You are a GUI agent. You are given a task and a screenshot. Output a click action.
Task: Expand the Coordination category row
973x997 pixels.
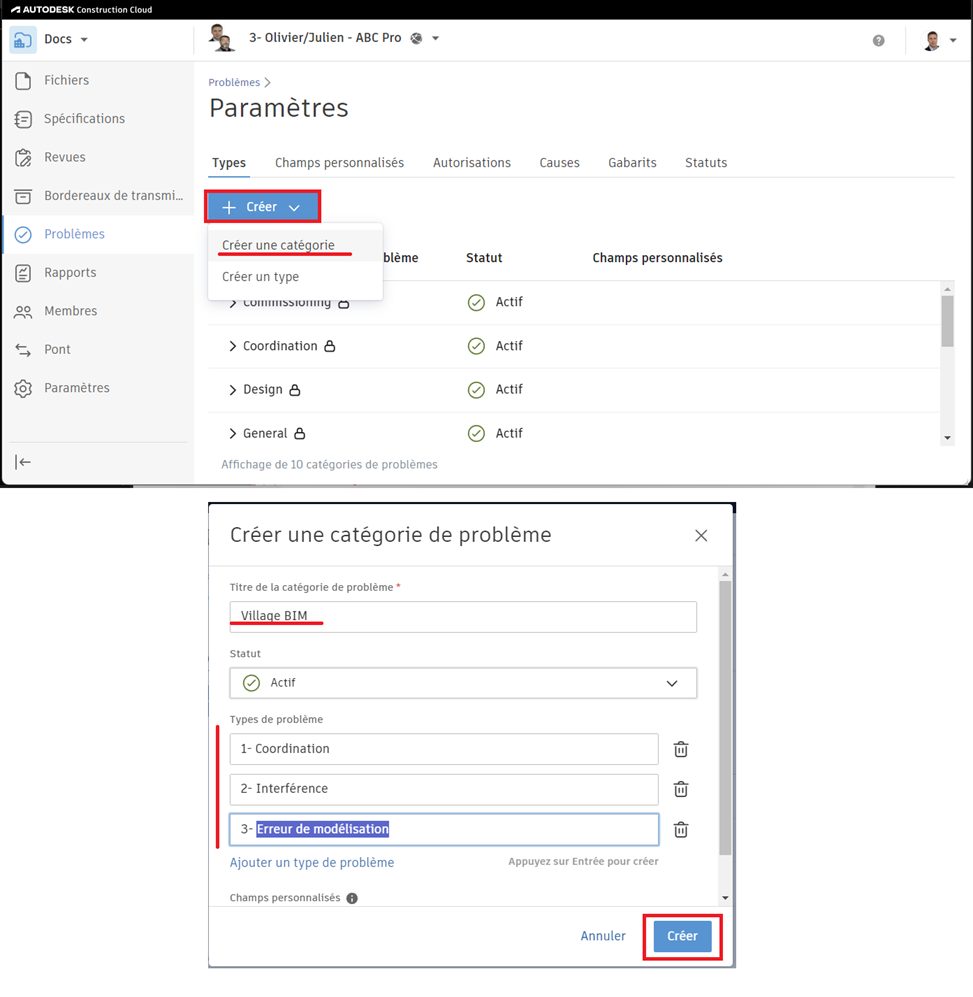click(x=233, y=346)
